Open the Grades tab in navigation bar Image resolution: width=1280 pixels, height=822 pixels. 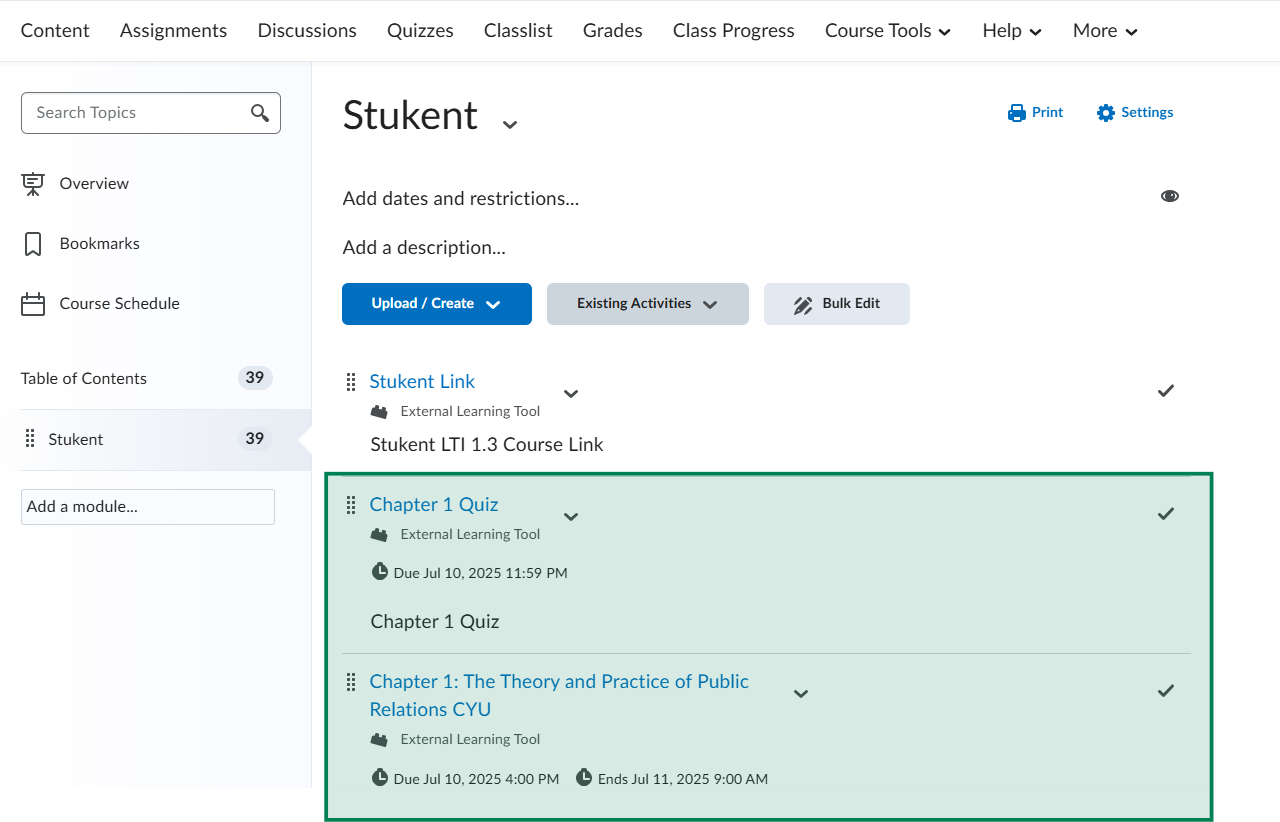pos(612,31)
